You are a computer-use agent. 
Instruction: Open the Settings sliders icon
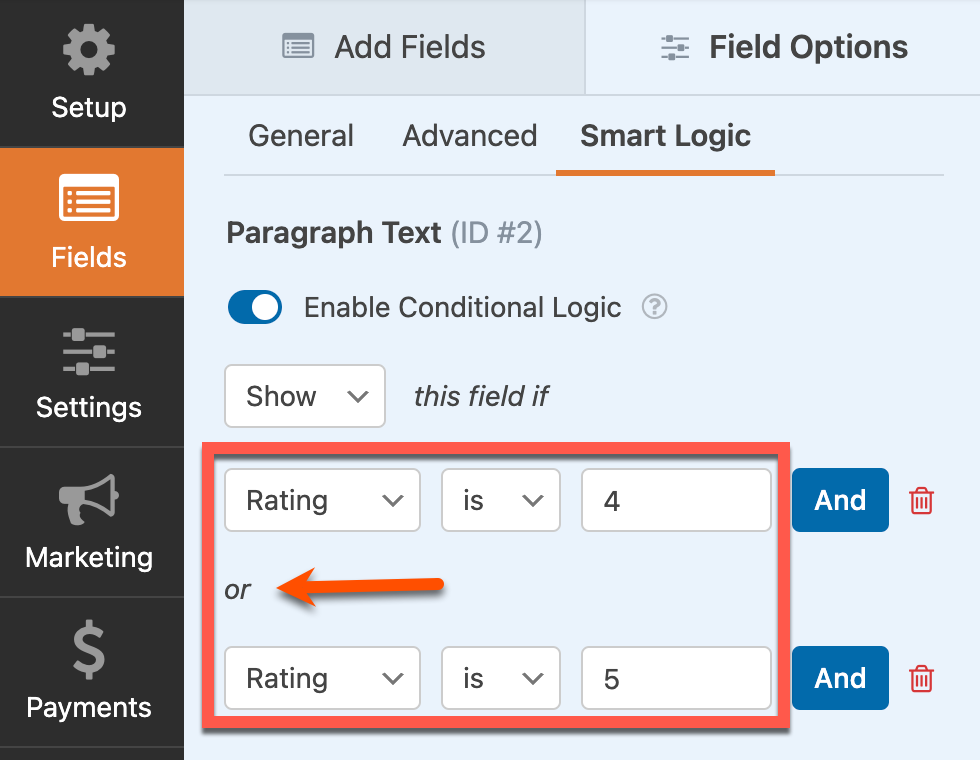(x=89, y=352)
